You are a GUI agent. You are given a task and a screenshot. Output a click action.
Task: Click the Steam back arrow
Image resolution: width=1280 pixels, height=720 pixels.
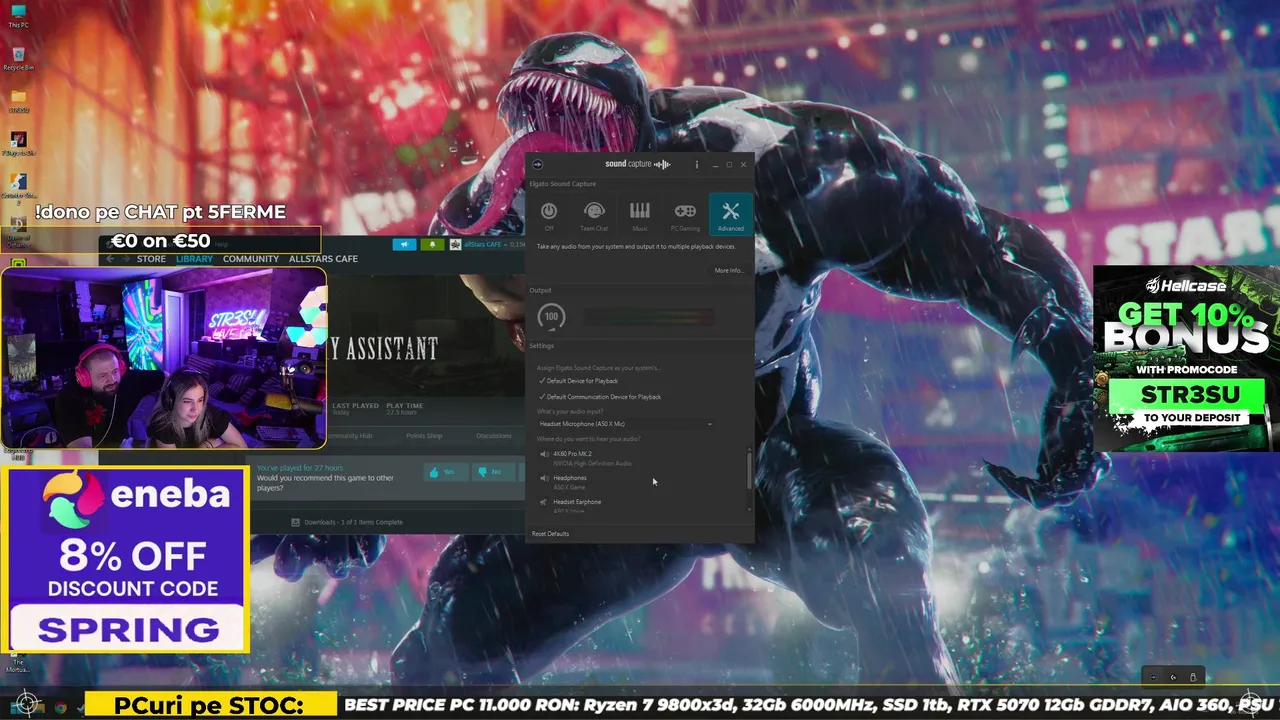pyautogui.click(x=110, y=259)
